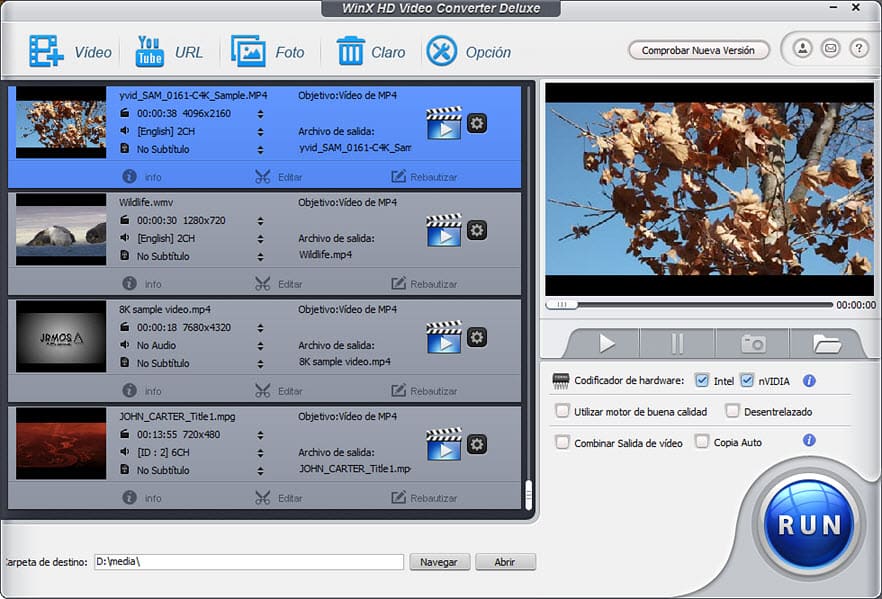Screen dimensions: 882x599
Task: Change audio track selector of Wildlife.wmv
Action: [x=260, y=239]
